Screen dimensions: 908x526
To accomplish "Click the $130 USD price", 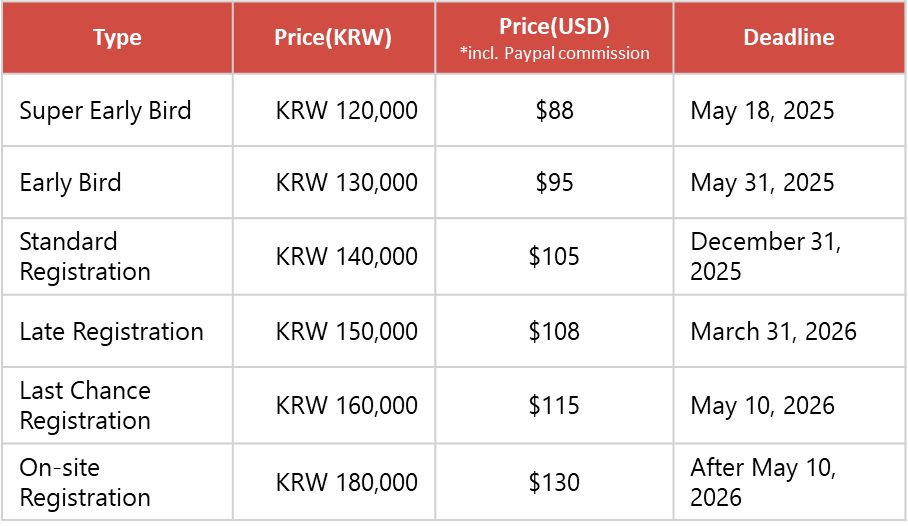I will (555, 482).
